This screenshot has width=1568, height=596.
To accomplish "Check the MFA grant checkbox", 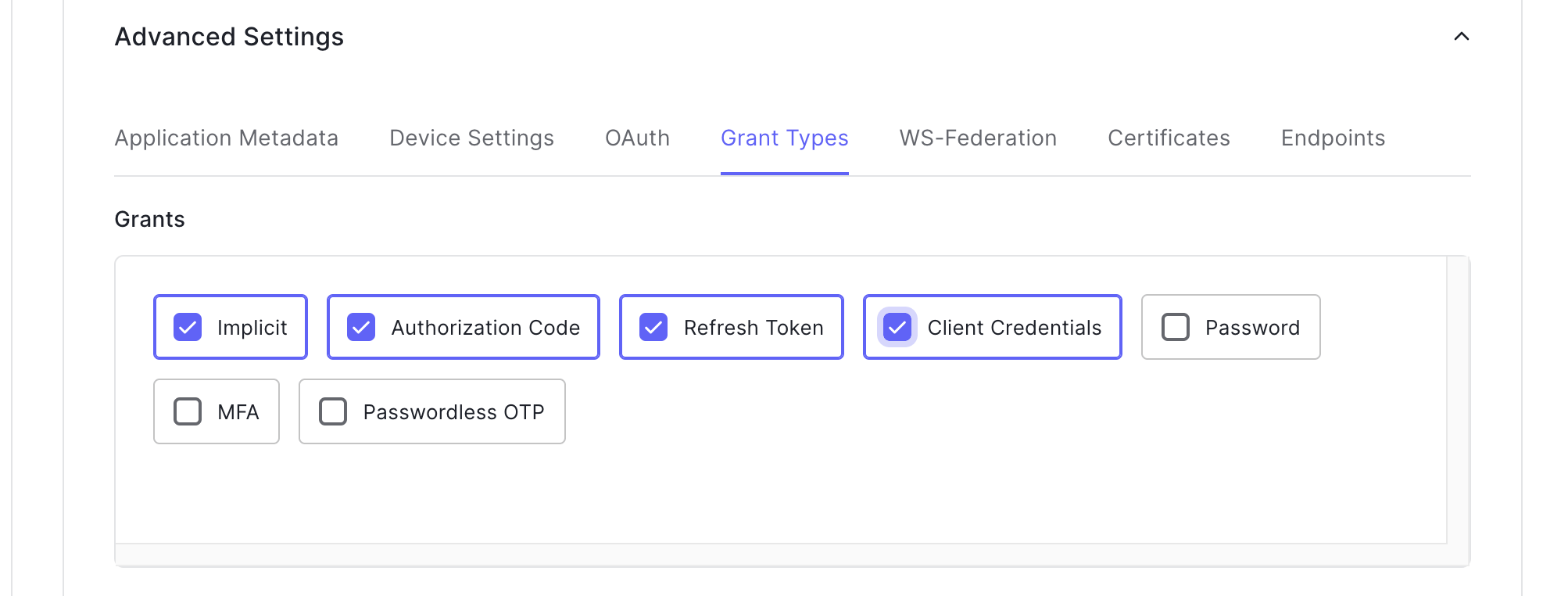I will coord(188,411).
